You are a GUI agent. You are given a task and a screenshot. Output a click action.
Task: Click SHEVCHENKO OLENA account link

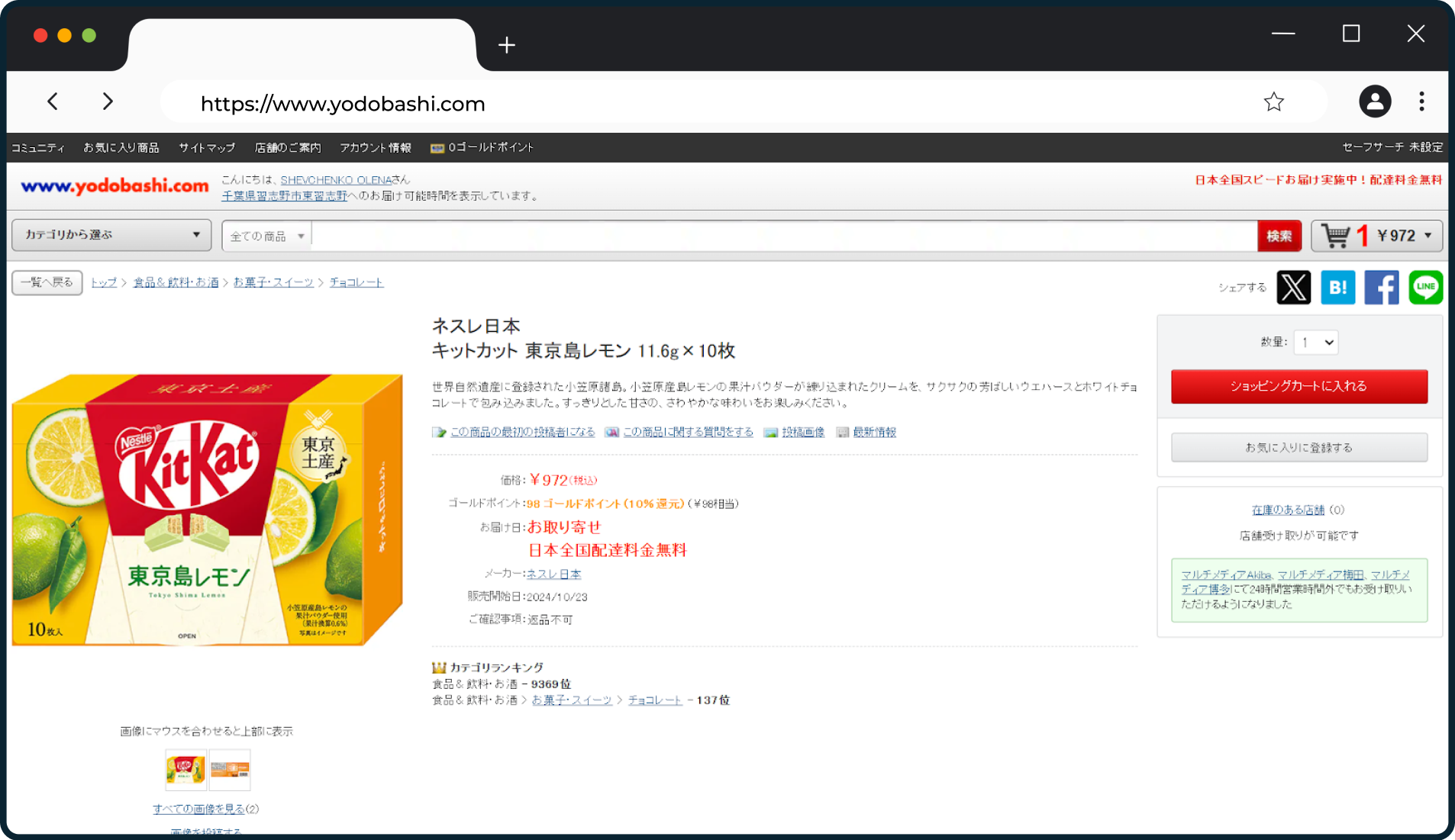pos(336,180)
